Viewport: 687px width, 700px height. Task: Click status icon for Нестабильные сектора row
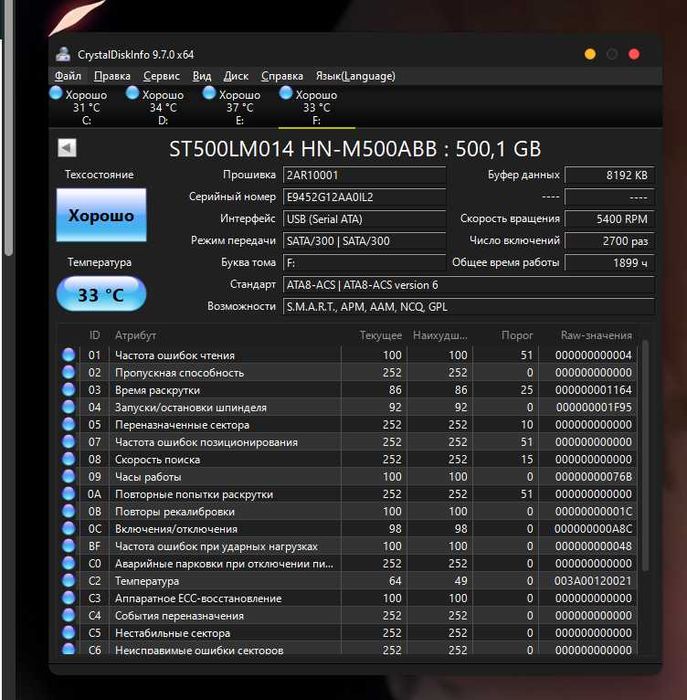pos(68,633)
